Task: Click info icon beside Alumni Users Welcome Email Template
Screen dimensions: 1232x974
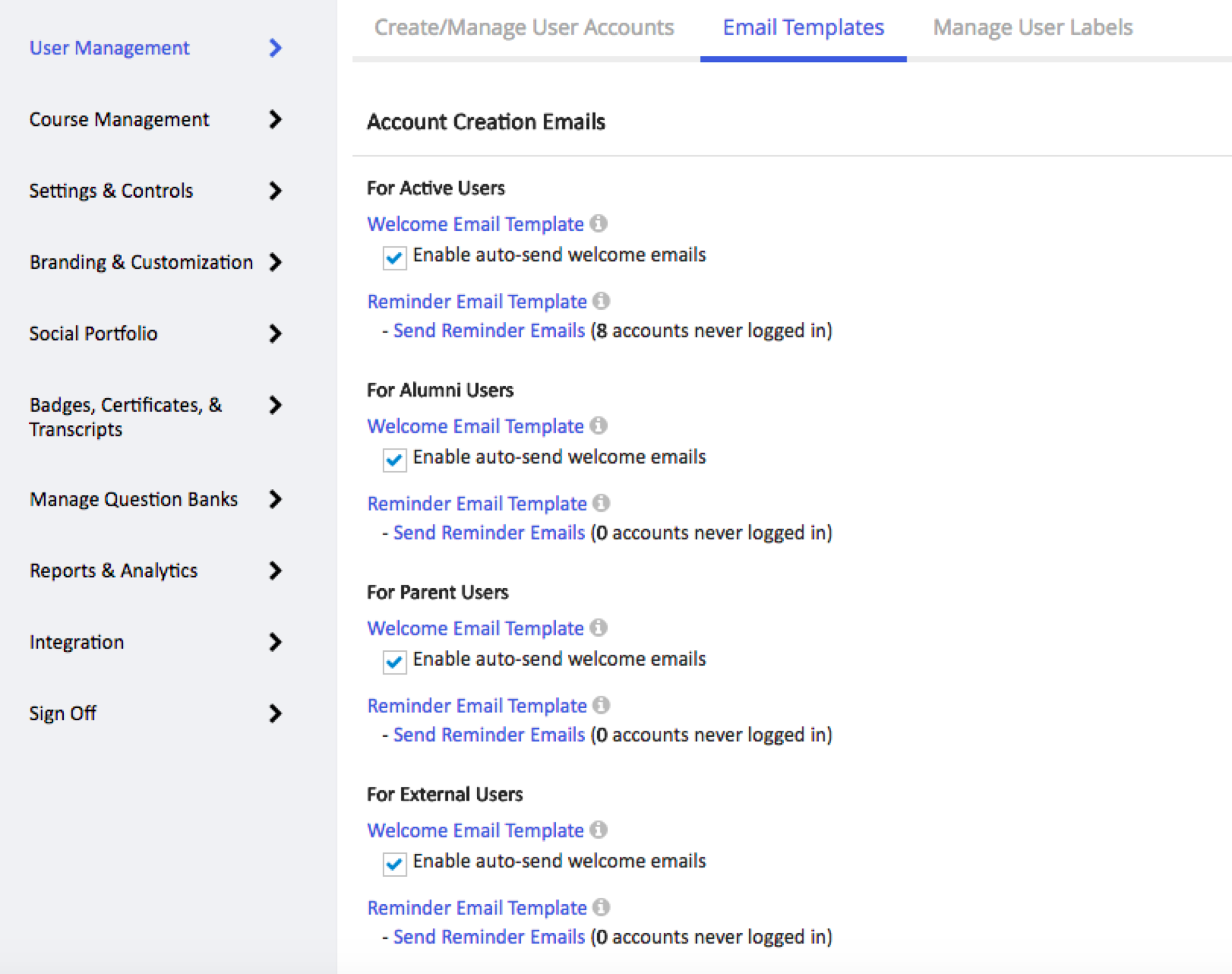Action: click(598, 426)
